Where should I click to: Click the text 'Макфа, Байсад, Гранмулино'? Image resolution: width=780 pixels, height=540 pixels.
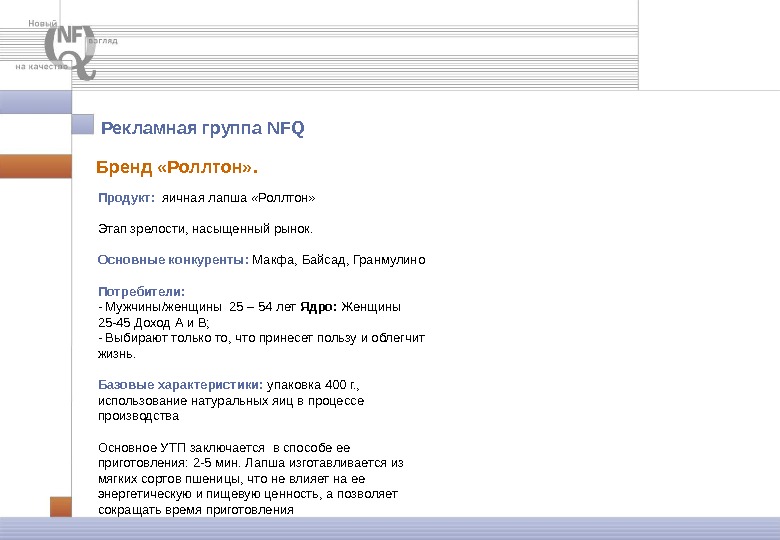(x=339, y=260)
